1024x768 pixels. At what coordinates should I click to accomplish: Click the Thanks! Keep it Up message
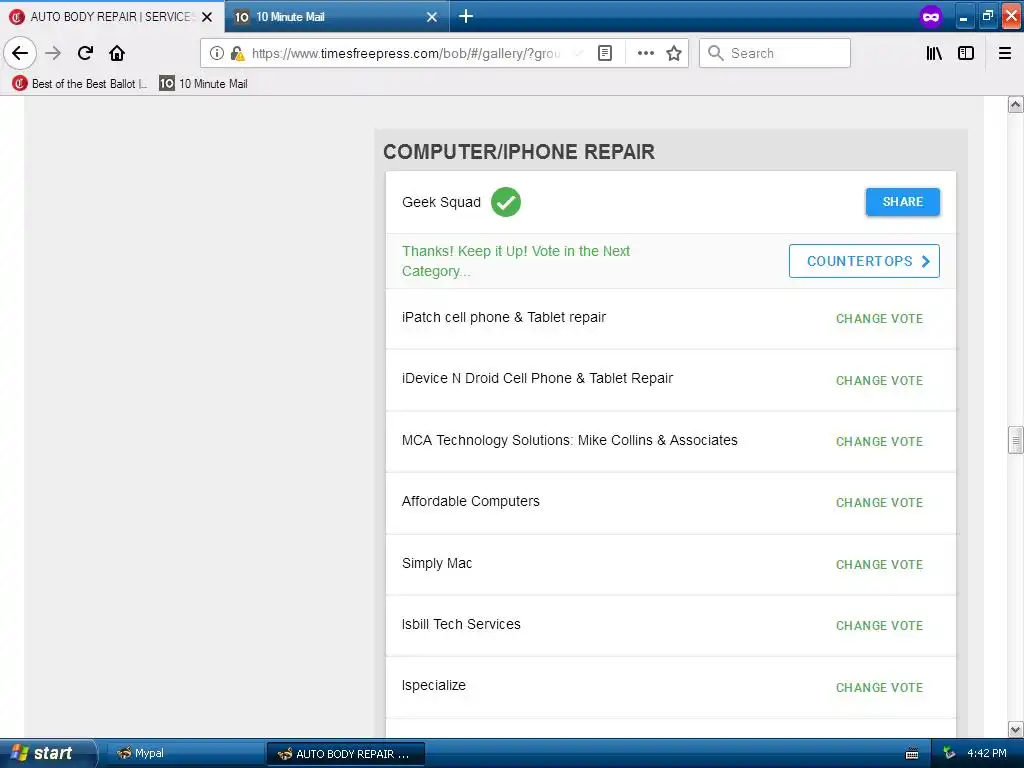tap(516, 261)
